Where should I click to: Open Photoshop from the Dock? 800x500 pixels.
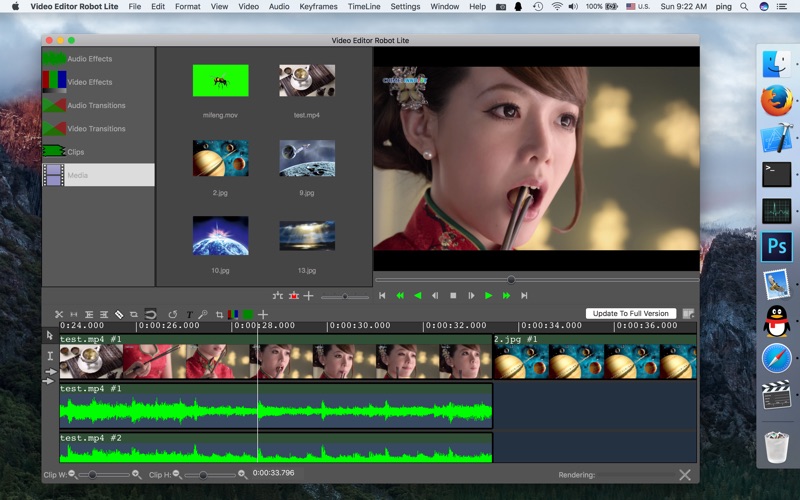(x=776, y=246)
